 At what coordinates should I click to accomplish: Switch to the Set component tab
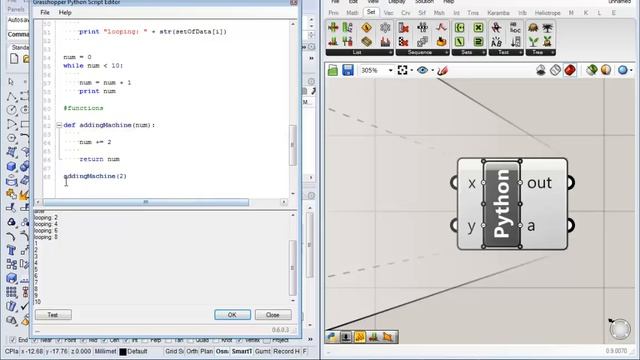(x=371, y=12)
